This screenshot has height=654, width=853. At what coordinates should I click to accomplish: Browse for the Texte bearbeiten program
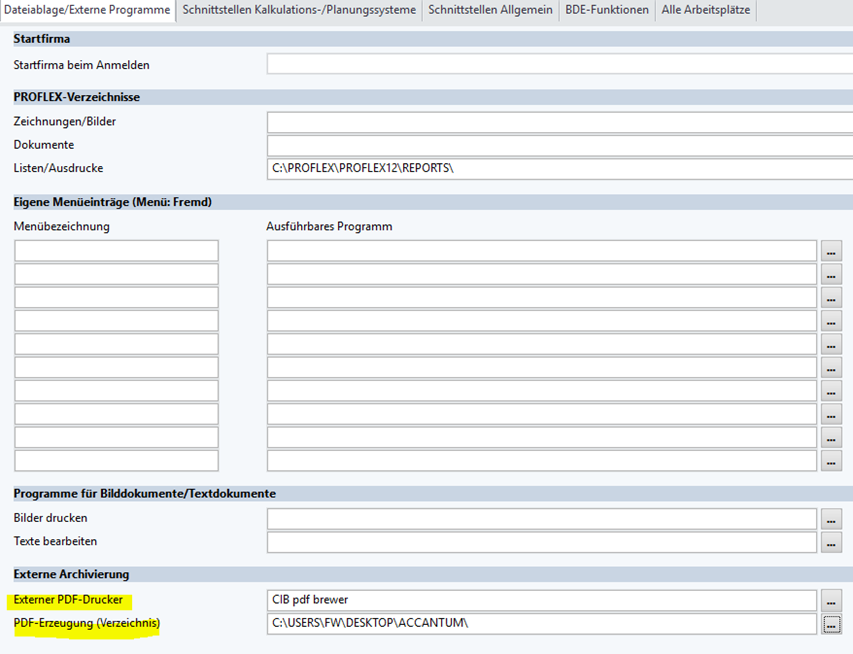tap(831, 542)
